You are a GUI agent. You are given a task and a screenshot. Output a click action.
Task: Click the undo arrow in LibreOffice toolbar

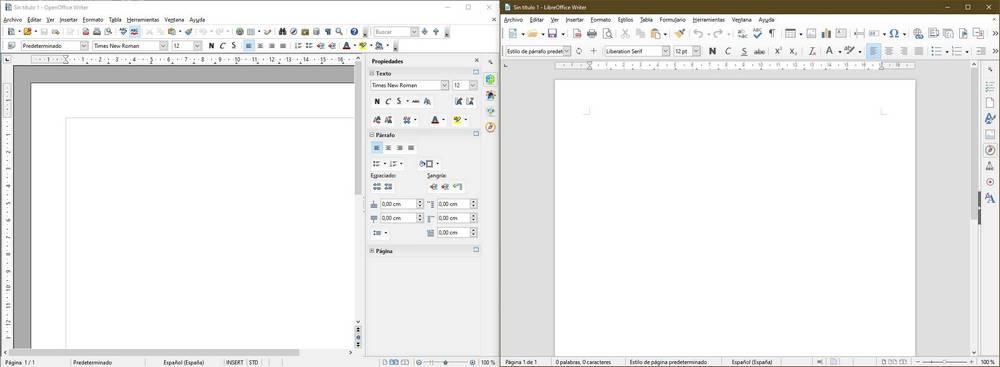[x=698, y=34]
